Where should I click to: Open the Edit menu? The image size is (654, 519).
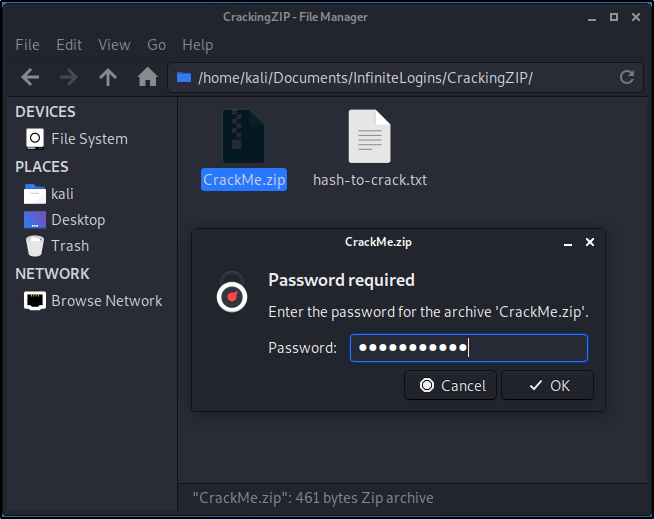[69, 45]
